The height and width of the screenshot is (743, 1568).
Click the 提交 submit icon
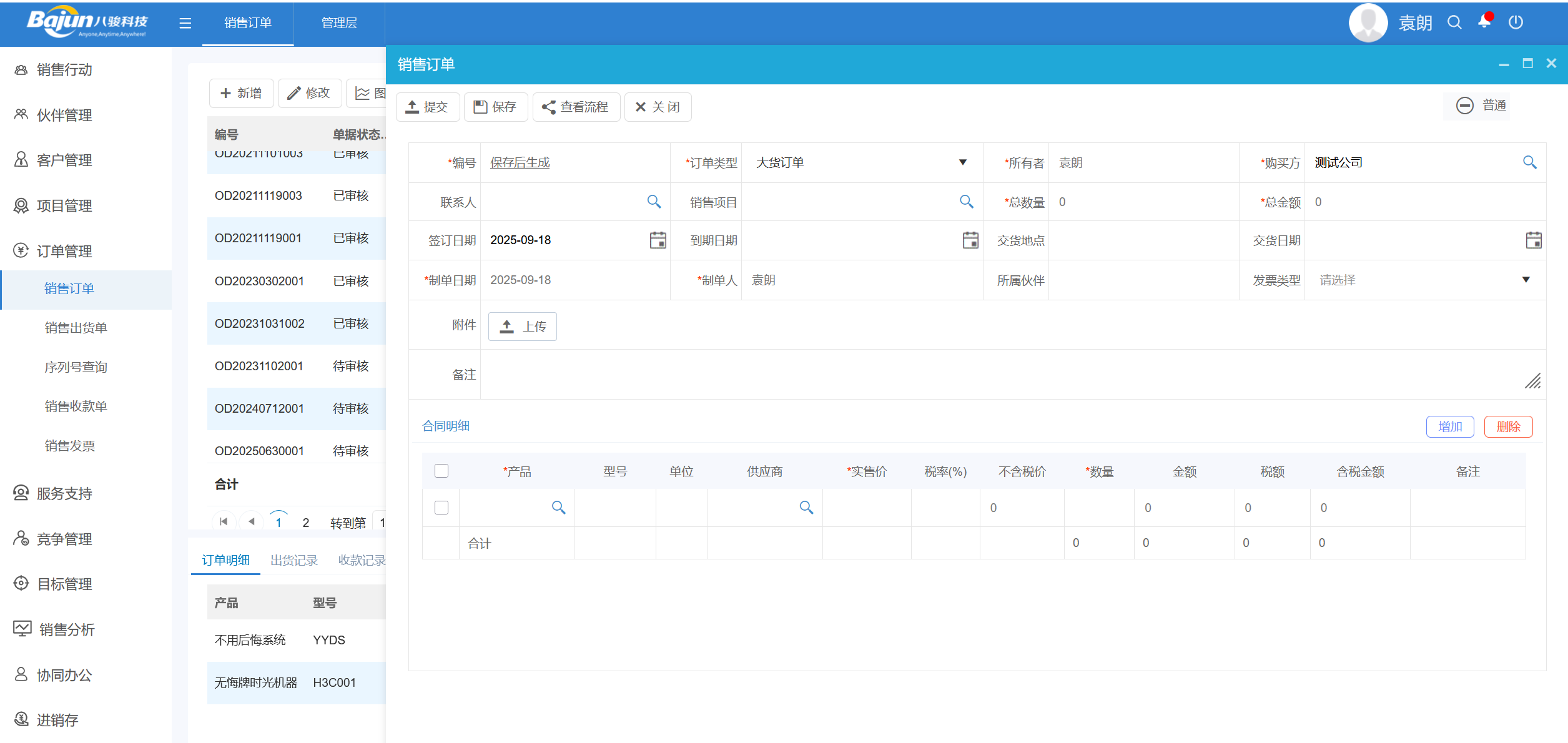[412, 107]
